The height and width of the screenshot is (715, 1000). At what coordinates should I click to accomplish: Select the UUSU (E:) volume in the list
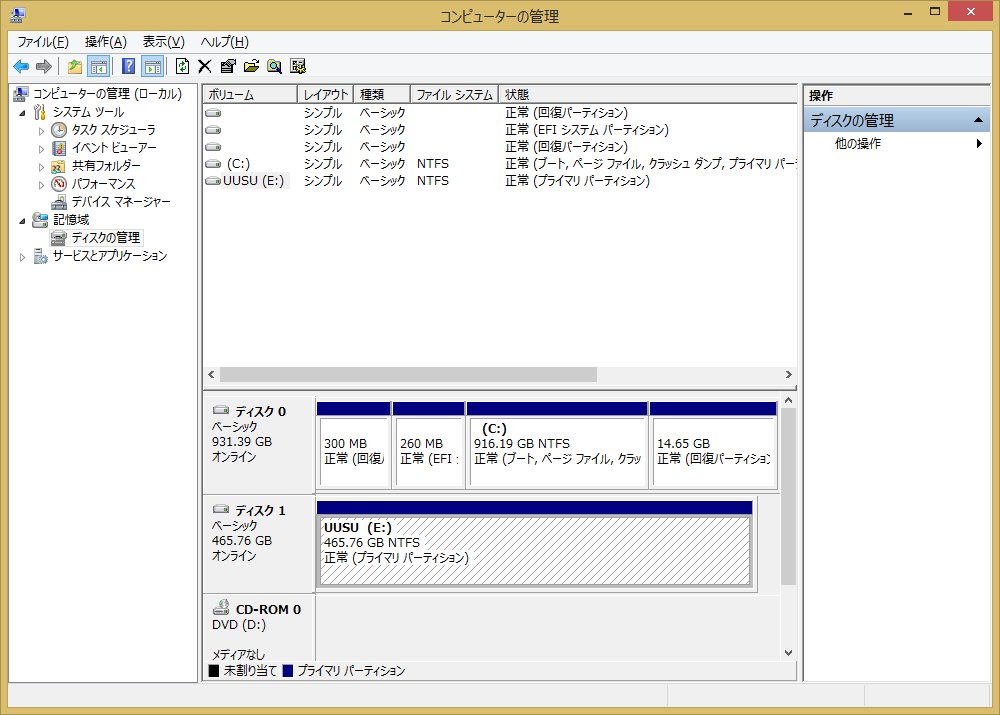pos(253,181)
